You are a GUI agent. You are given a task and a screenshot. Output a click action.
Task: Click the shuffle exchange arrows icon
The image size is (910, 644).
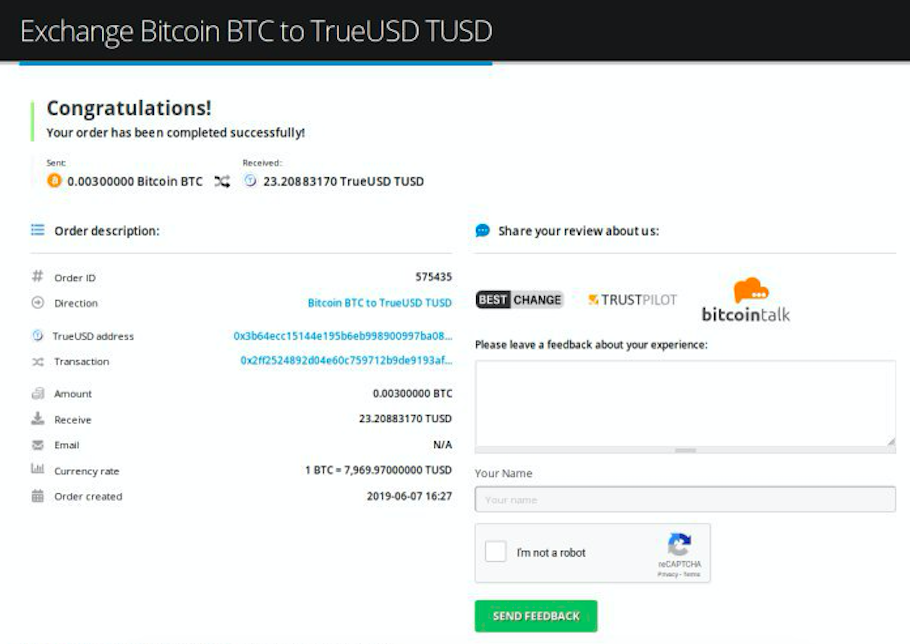click(222, 182)
